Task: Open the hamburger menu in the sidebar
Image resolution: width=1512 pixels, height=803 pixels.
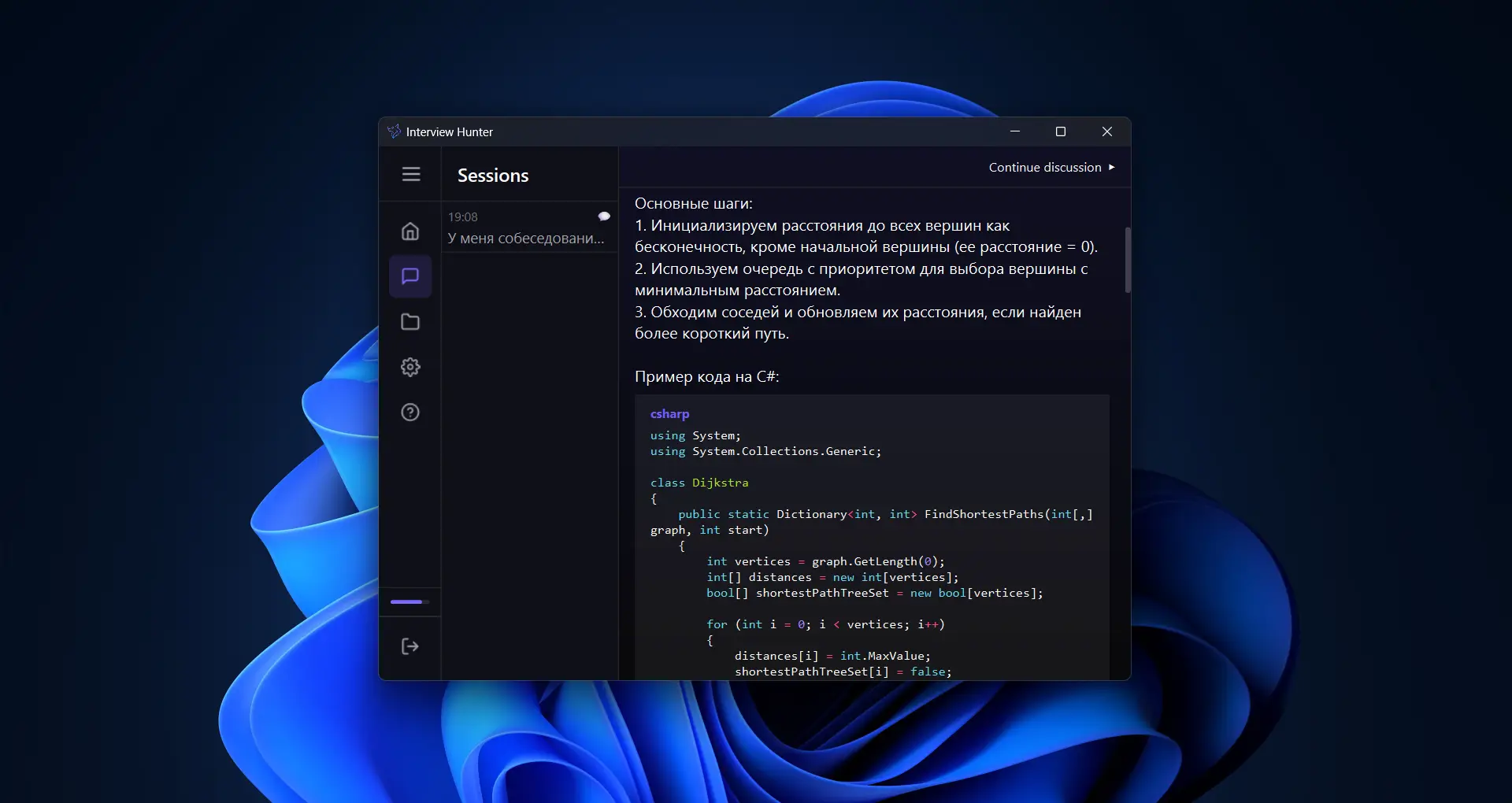Action: 411,174
